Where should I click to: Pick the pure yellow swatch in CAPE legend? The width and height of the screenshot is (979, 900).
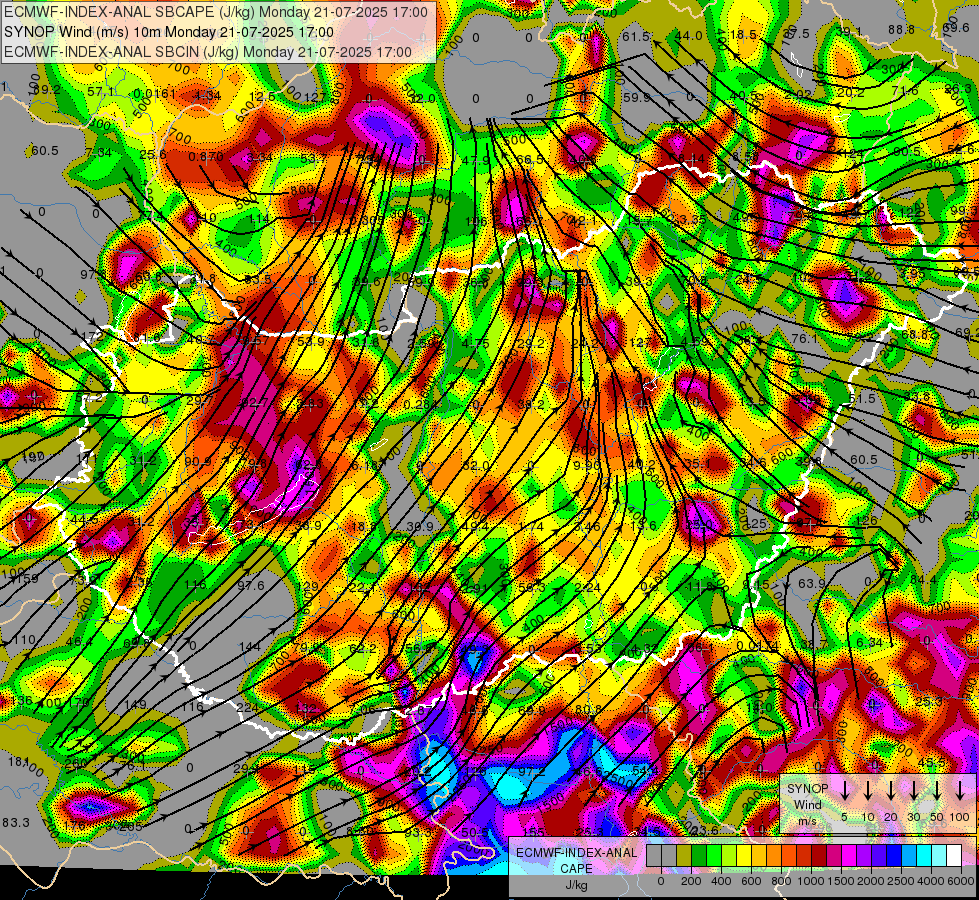click(x=744, y=855)
